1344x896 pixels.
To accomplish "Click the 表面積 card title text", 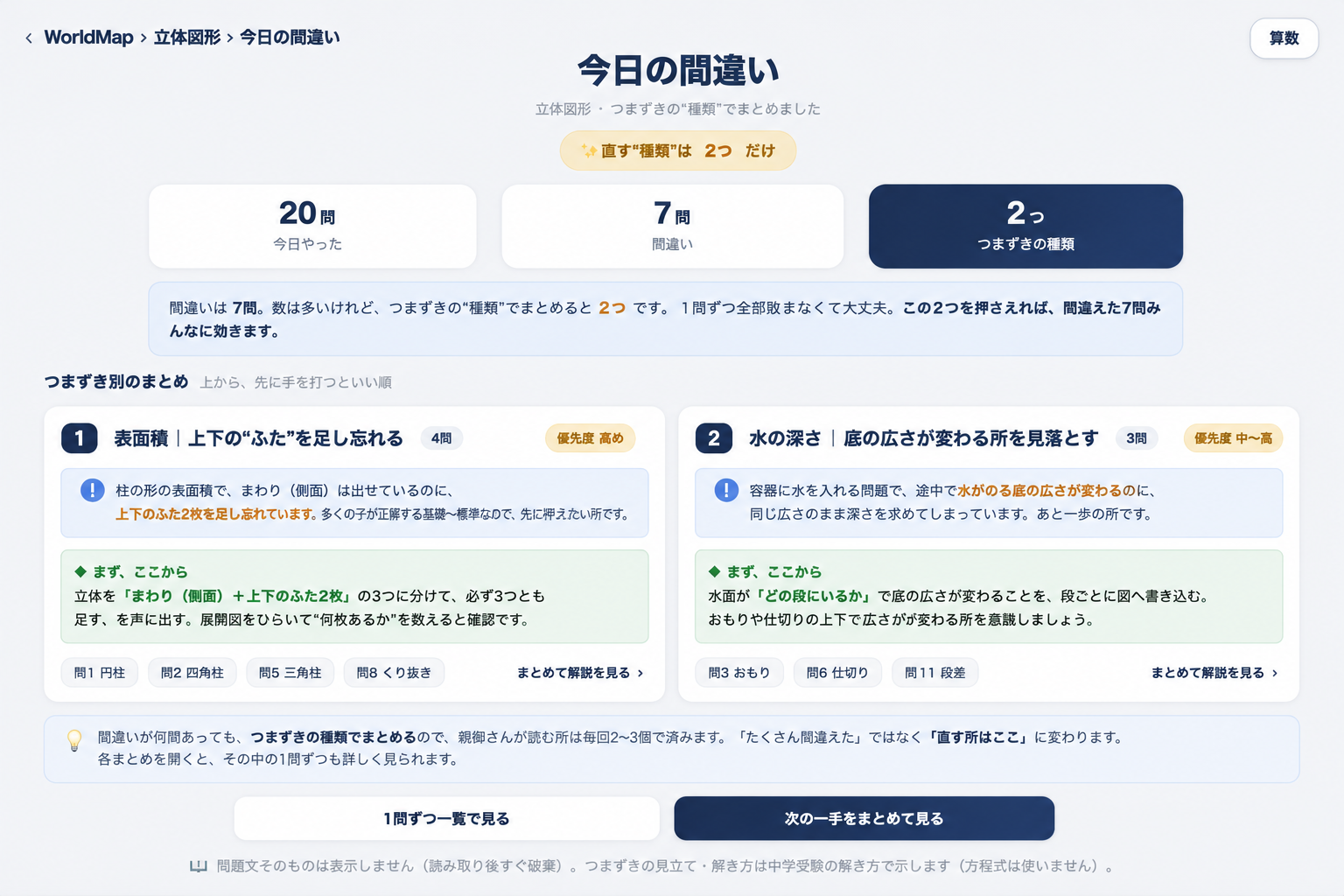I will point(258,438).
